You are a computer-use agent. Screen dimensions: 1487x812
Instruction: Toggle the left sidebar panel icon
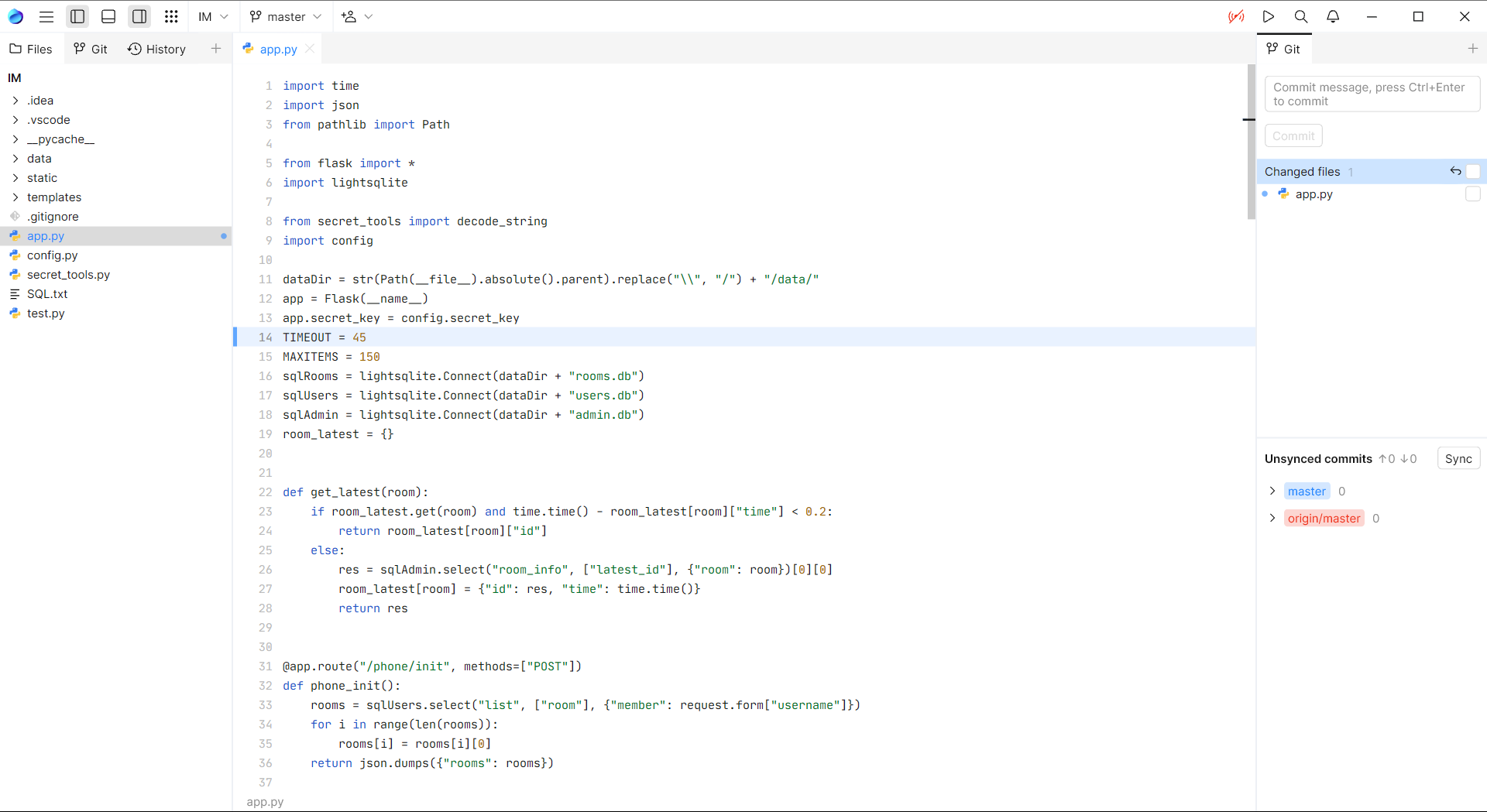(x=77, y=16)
